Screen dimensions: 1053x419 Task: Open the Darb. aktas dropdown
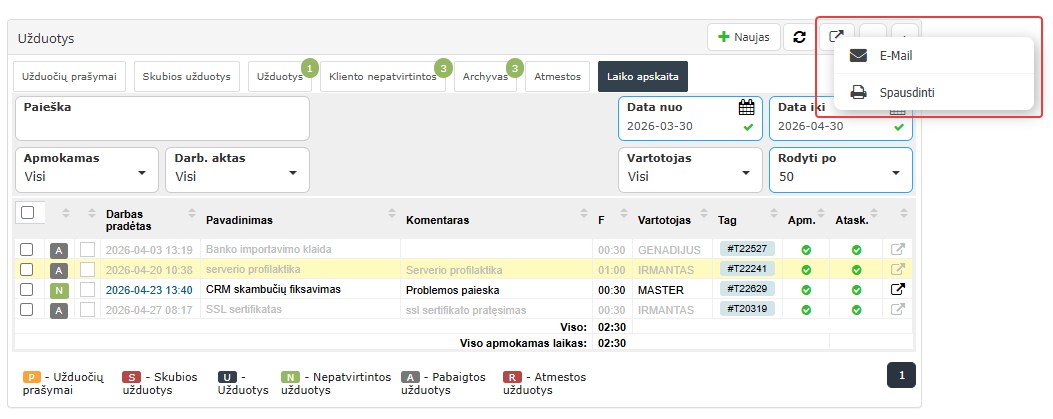(237, 170)
